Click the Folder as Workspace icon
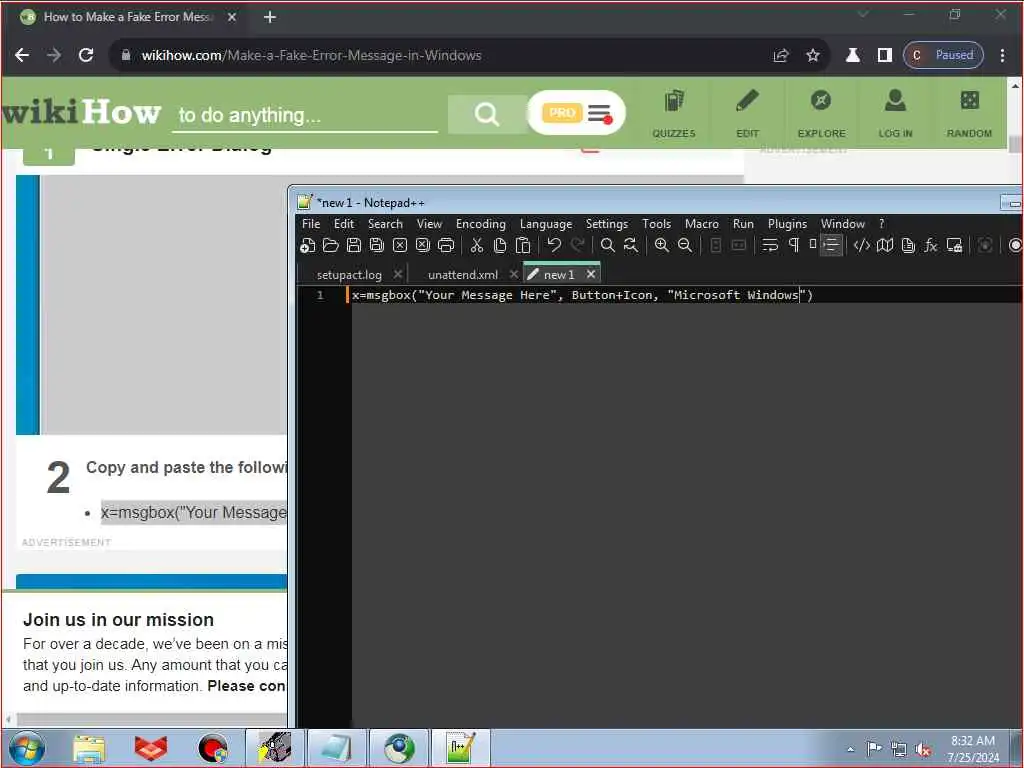The width and height of the screenshot is (1024, 768). point(954,246)
